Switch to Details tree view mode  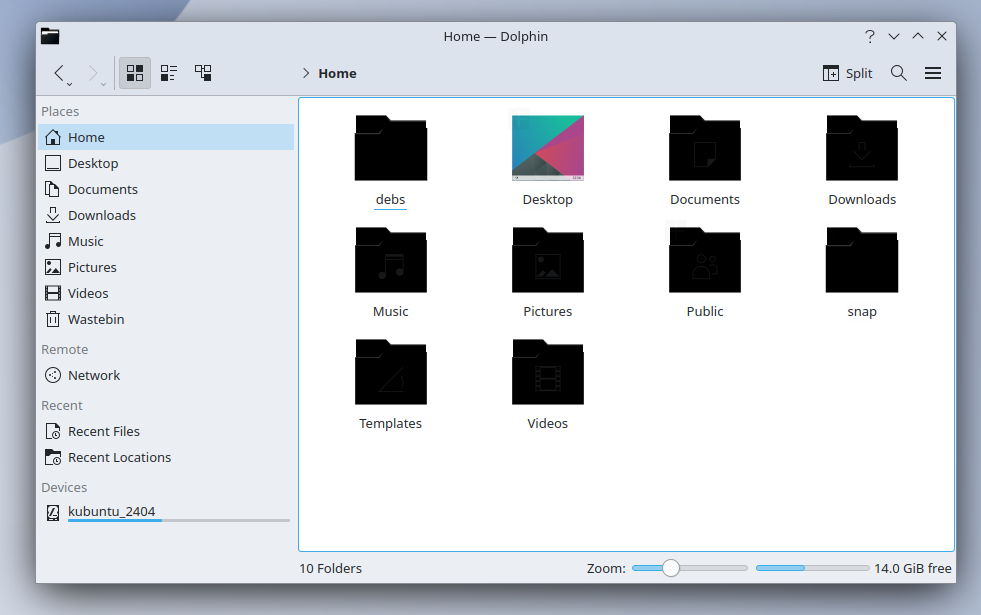[x=203, y=73]
